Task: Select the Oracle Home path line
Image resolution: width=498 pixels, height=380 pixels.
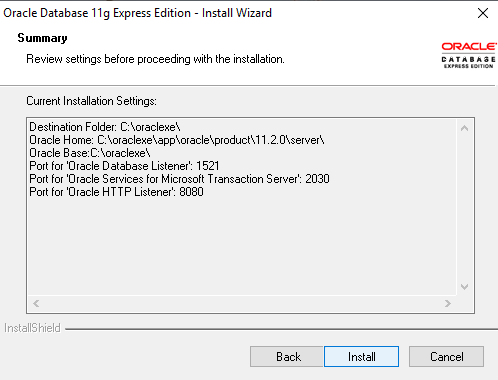Action: [x=177, y=140]
